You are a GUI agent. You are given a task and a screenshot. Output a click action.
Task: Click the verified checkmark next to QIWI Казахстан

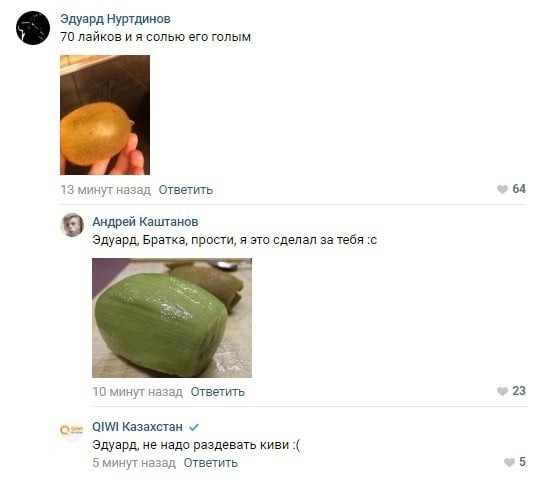tap(194, 427)
